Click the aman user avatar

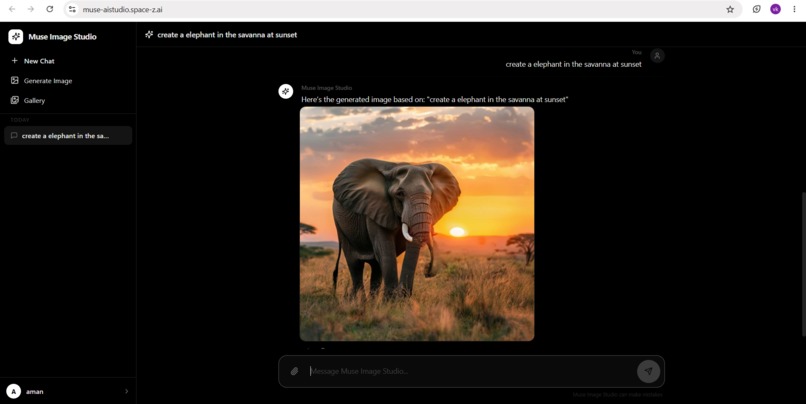14,391
